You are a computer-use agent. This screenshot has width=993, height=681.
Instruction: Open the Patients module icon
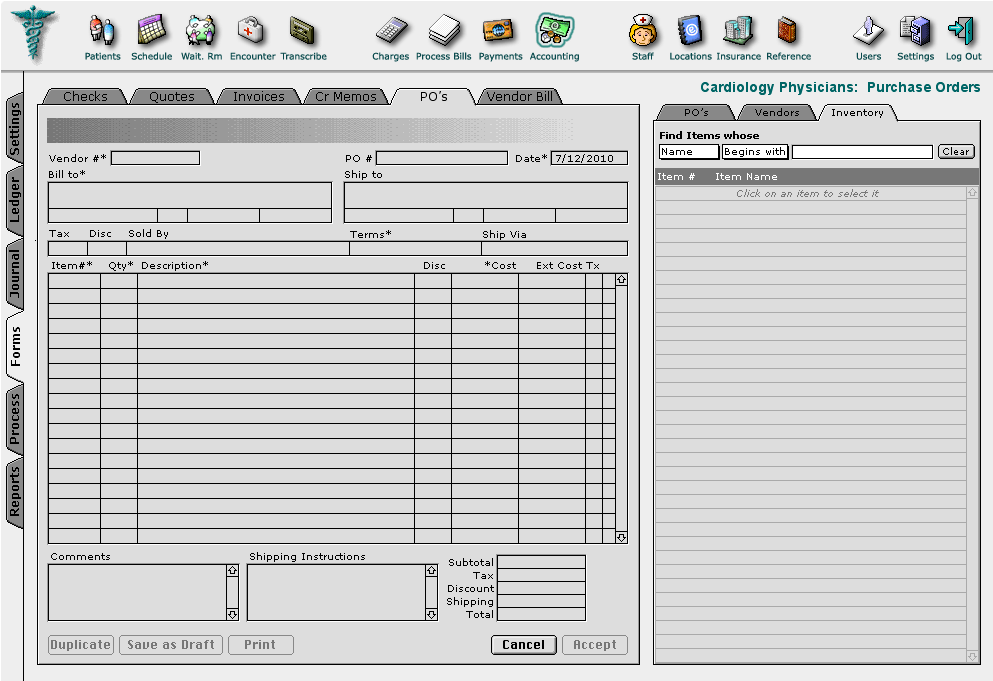(102, 30)
